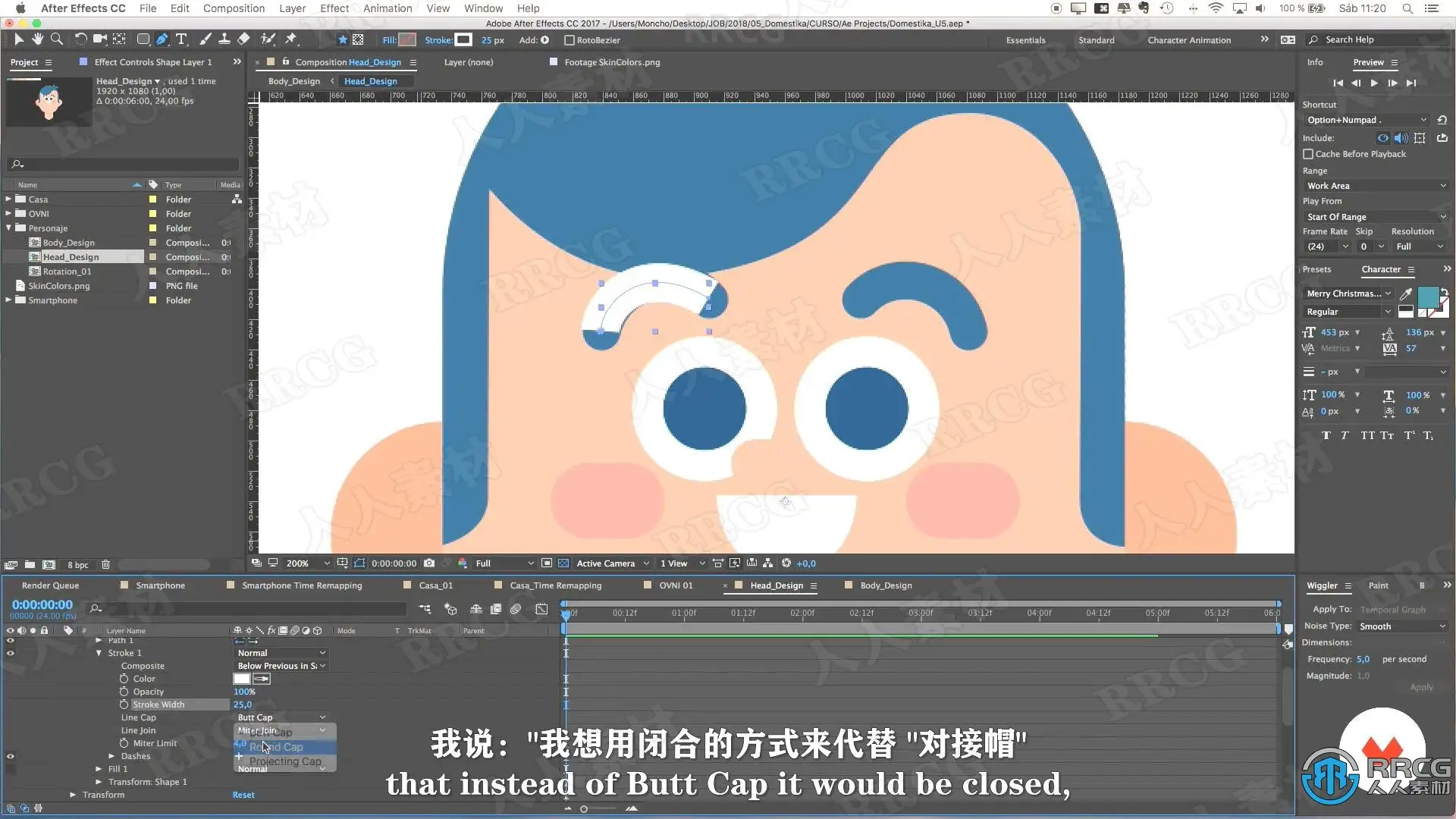The height and width of the screenshot is (819, 1456).
Task: Switch to the Body_Design timeline tab
Action: tap(886, 585)
